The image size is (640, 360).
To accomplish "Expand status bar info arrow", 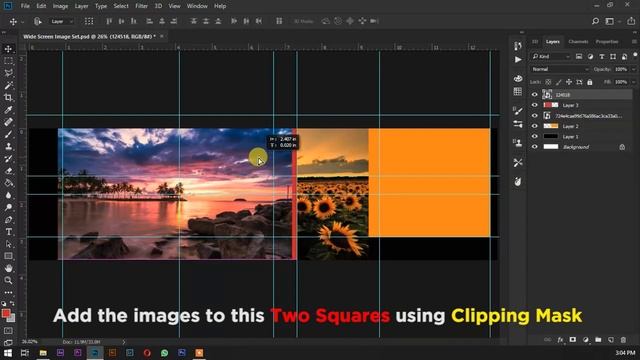I will tap(124, 342).
